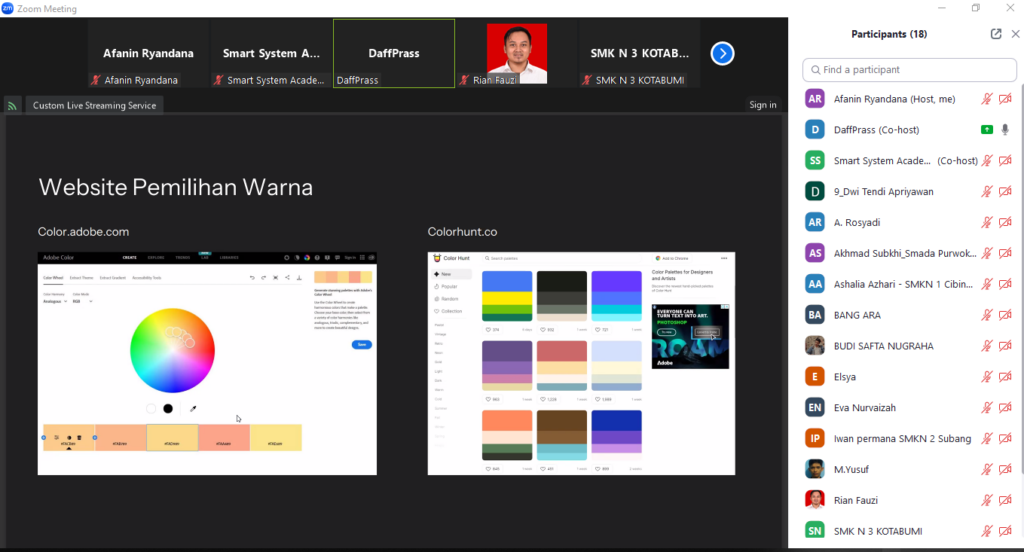Click BUDI SAFTA NUGRAHA camera-off icon

(1006, 346)
